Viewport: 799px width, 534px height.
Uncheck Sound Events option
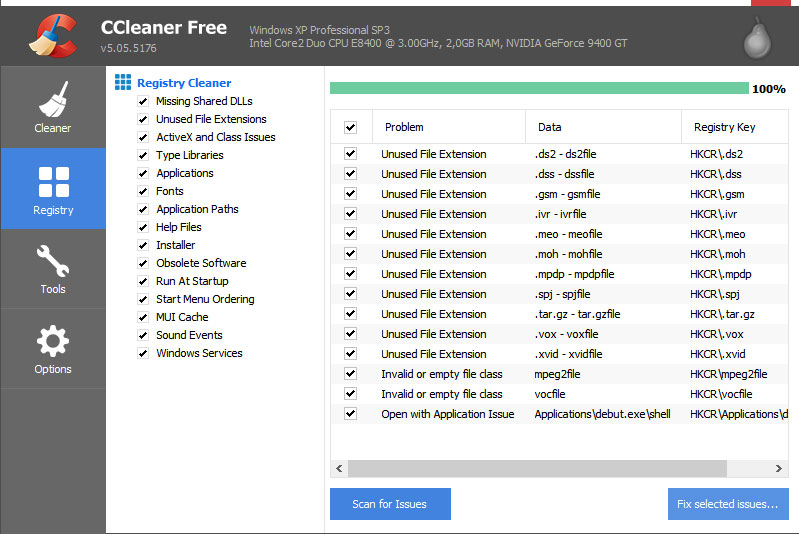[143, 335]
